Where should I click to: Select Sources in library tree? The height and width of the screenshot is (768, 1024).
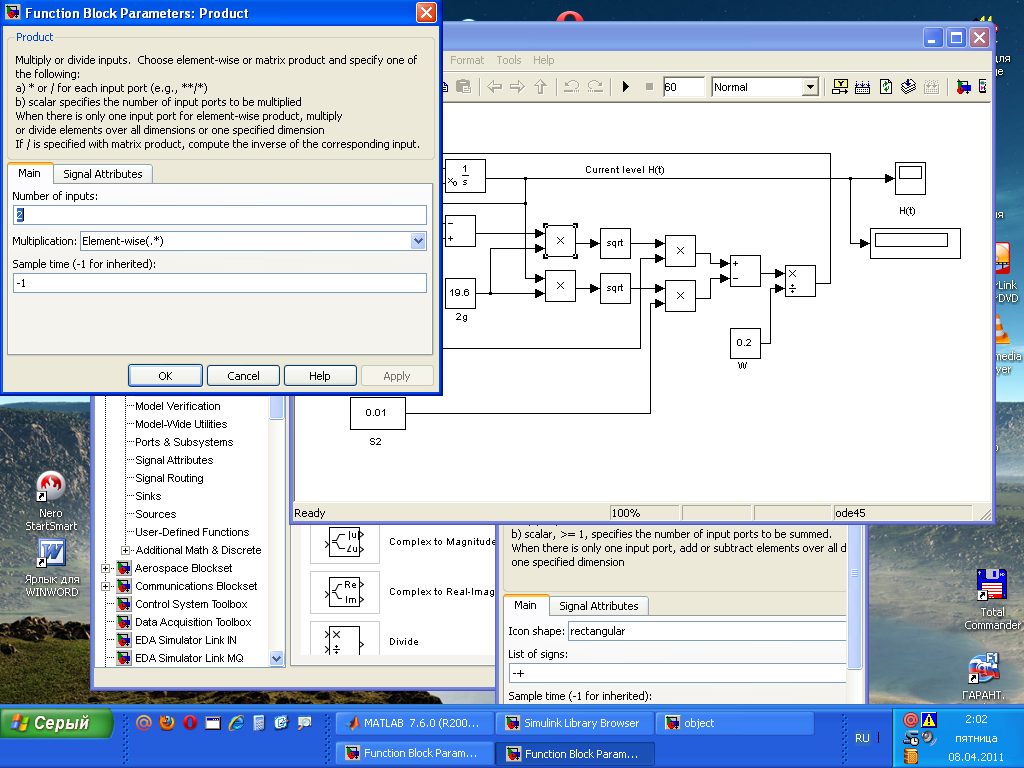point(155,514)
